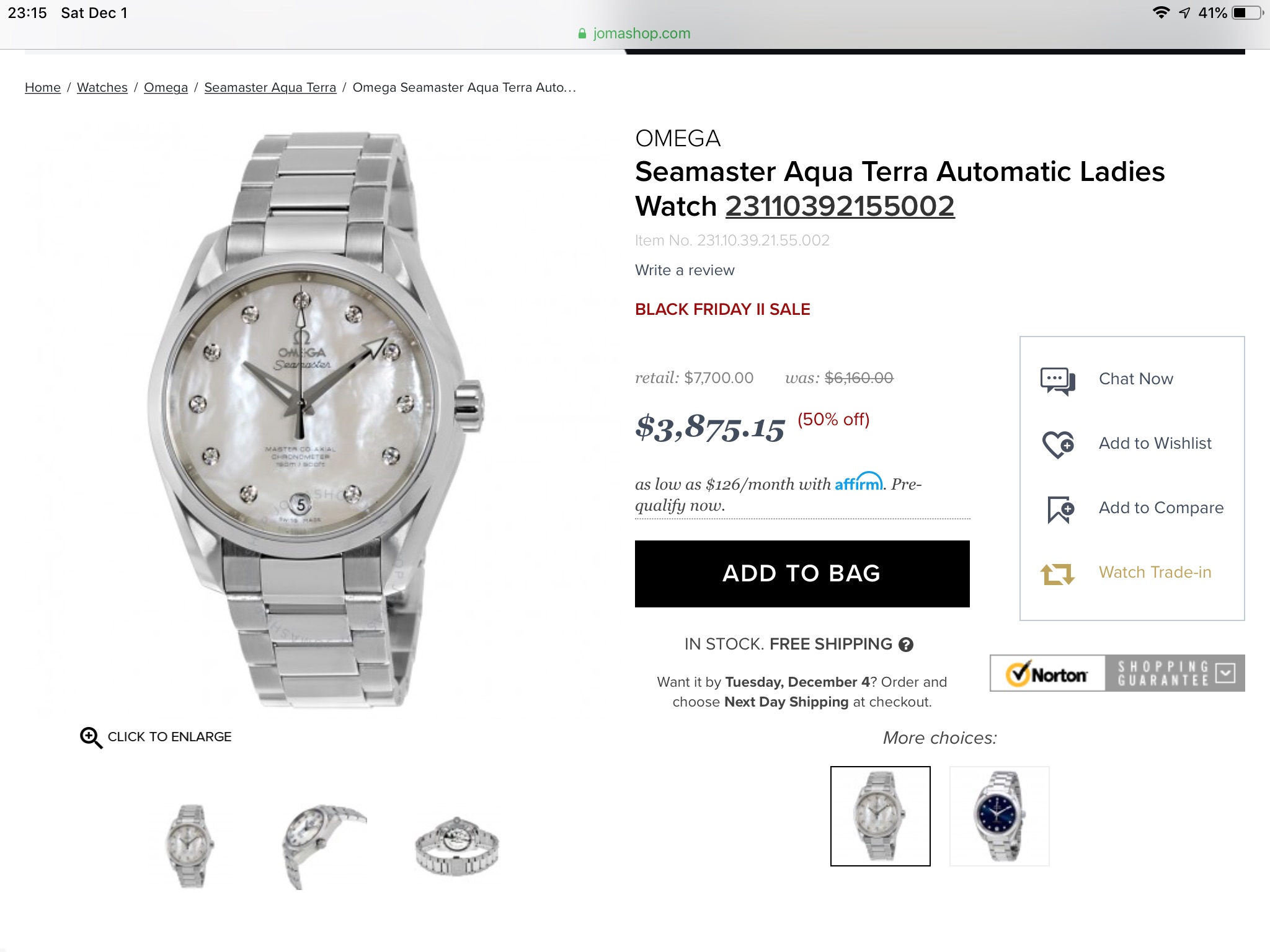Click the free shipping question mark icon
Screen dimensions: 1270x952
coord(906,645)
